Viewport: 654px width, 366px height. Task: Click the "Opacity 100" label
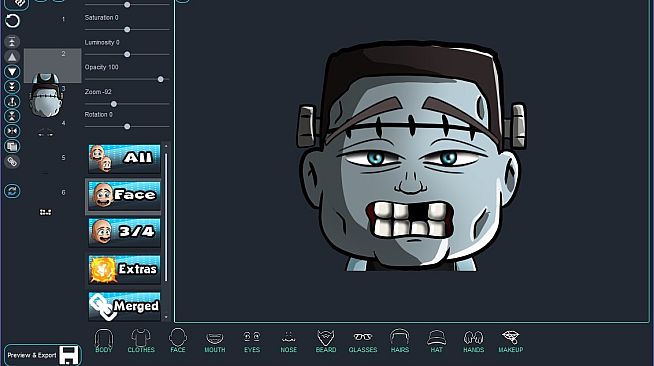click(101, 67)
